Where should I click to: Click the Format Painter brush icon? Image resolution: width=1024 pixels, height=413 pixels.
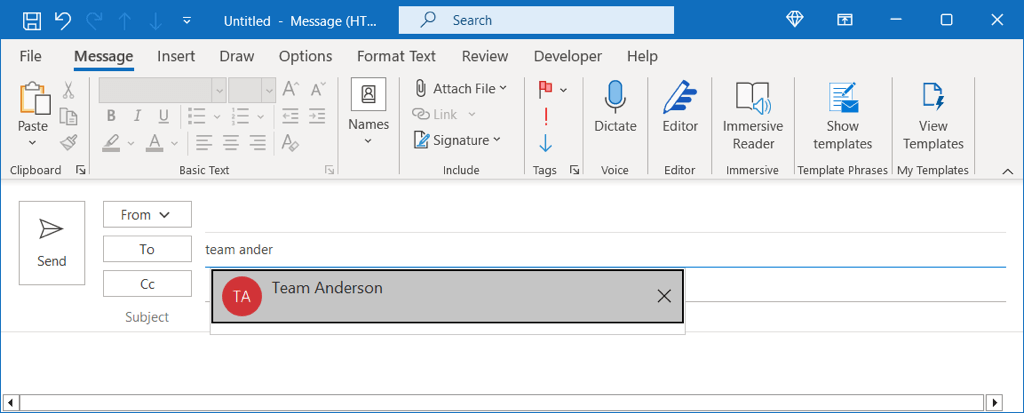coord(68,143)
